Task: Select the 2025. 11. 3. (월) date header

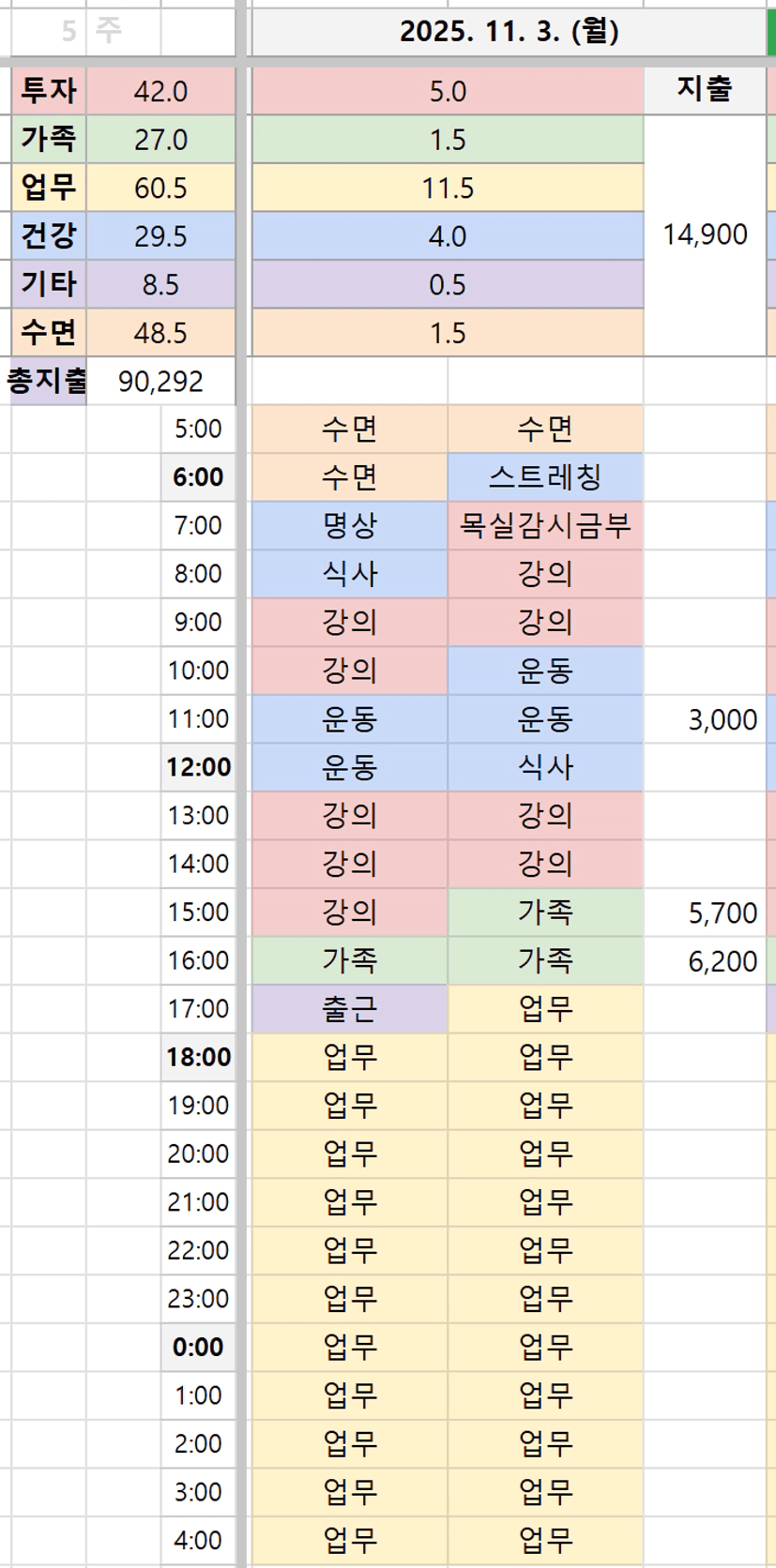Action: [509, 32]
